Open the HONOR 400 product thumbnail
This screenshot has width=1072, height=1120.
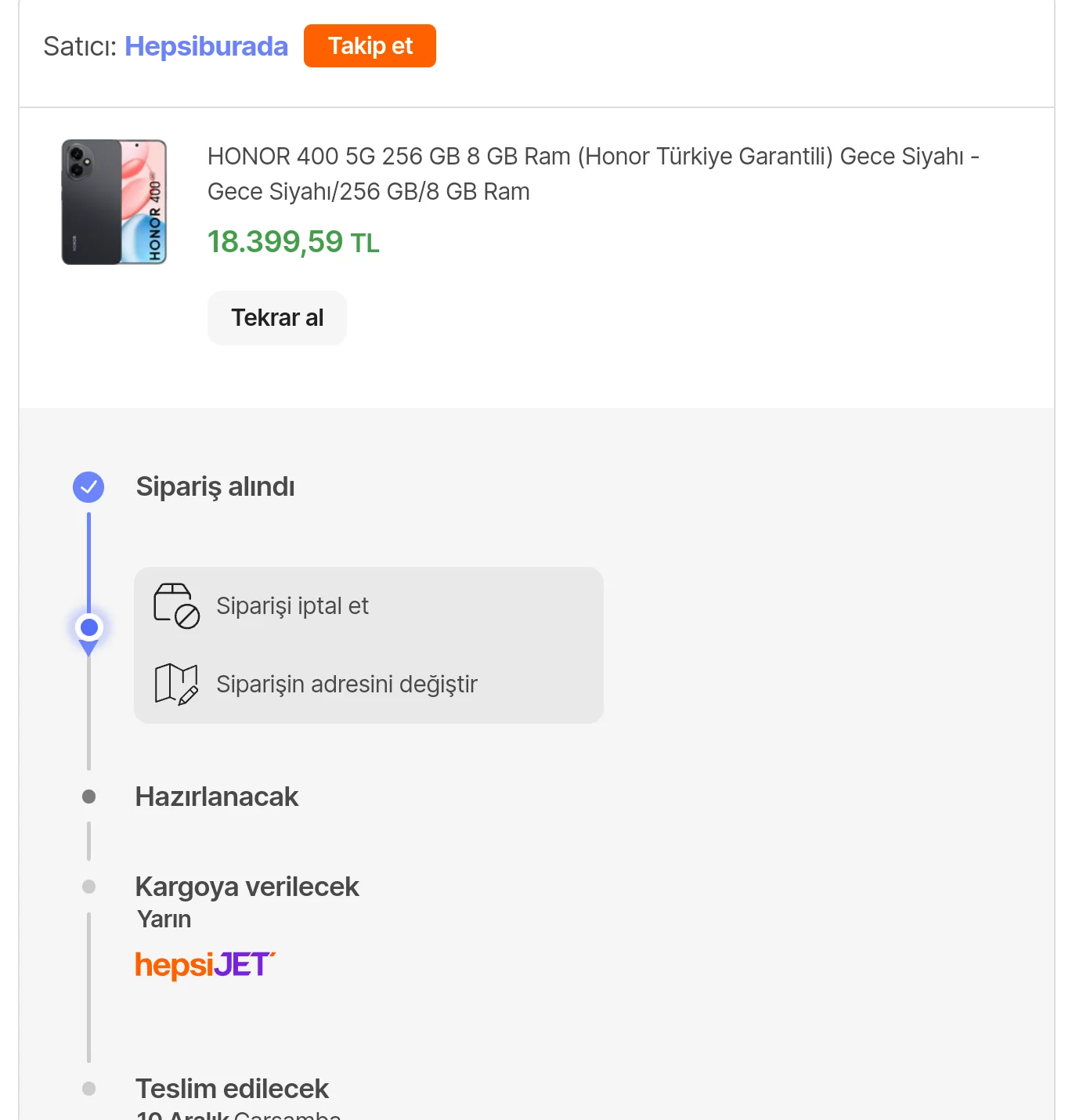[x=114, y=202]
